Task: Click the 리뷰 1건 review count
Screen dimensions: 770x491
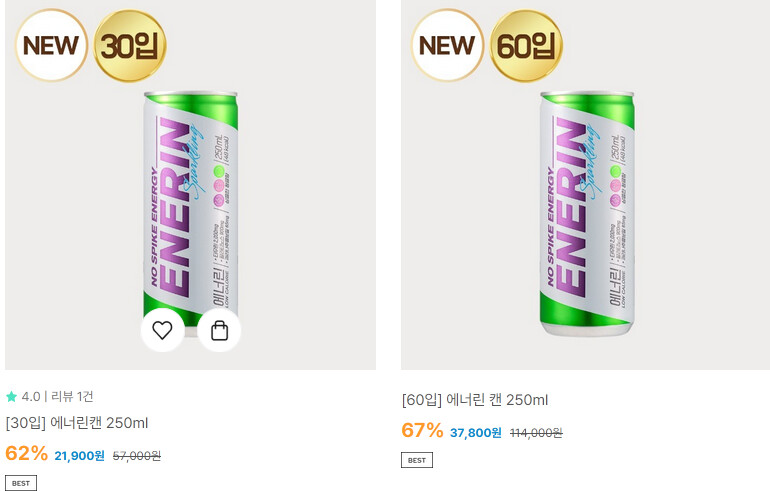Action: (72, 397)
